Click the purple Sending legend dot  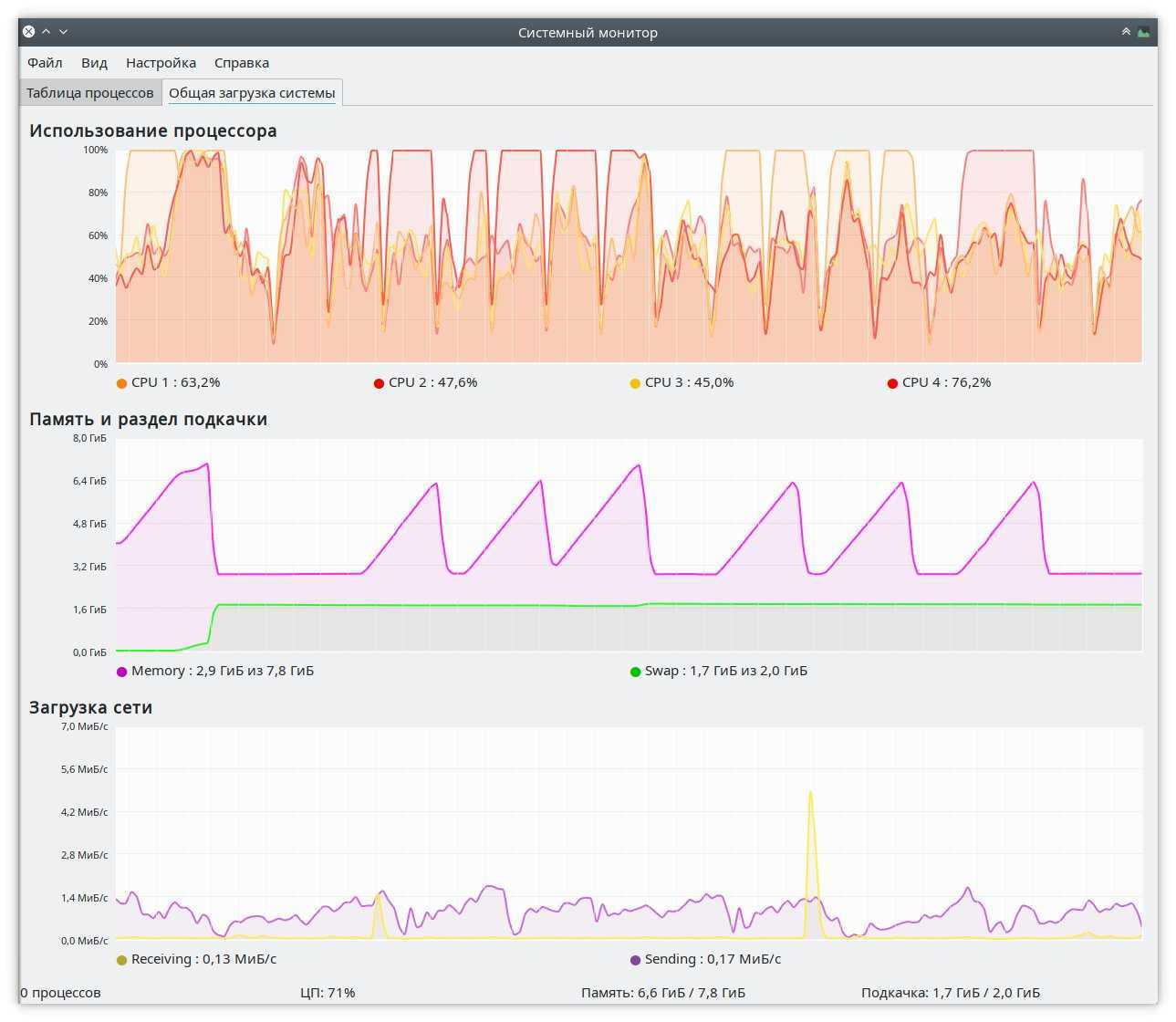(x=635, y=960)
